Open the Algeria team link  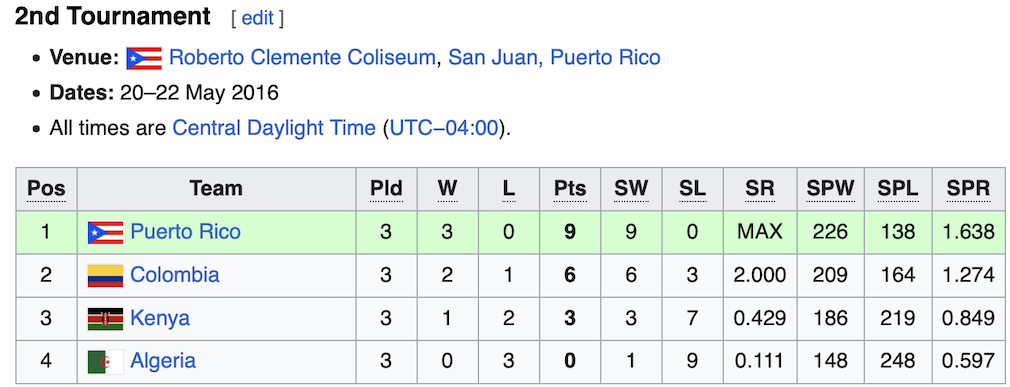[x=163, y=361]
